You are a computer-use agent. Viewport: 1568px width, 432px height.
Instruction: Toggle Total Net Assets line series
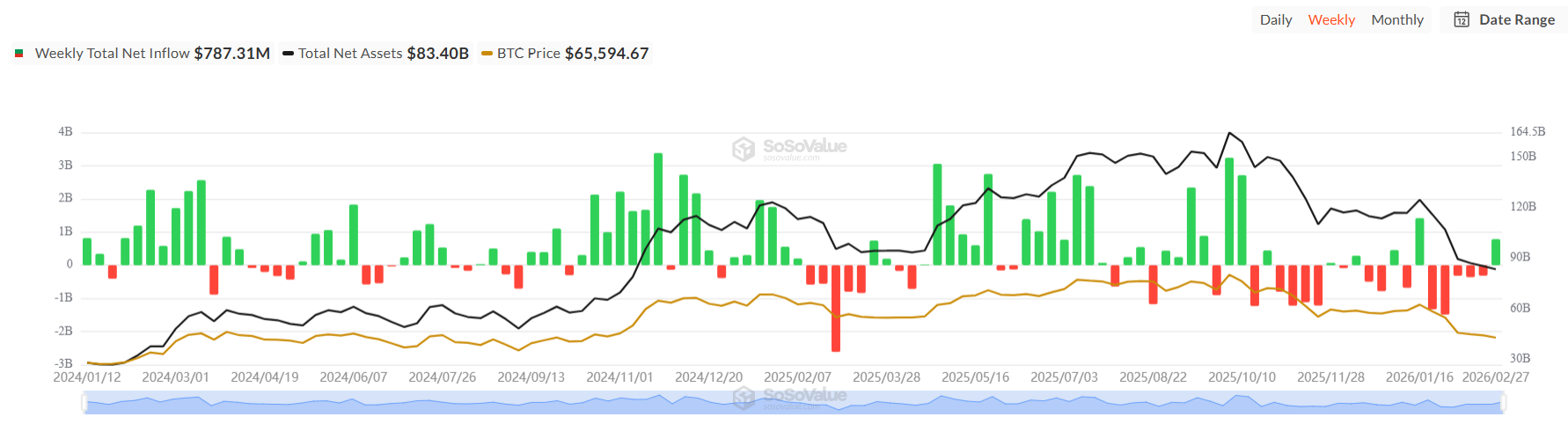tap(375, 54)
